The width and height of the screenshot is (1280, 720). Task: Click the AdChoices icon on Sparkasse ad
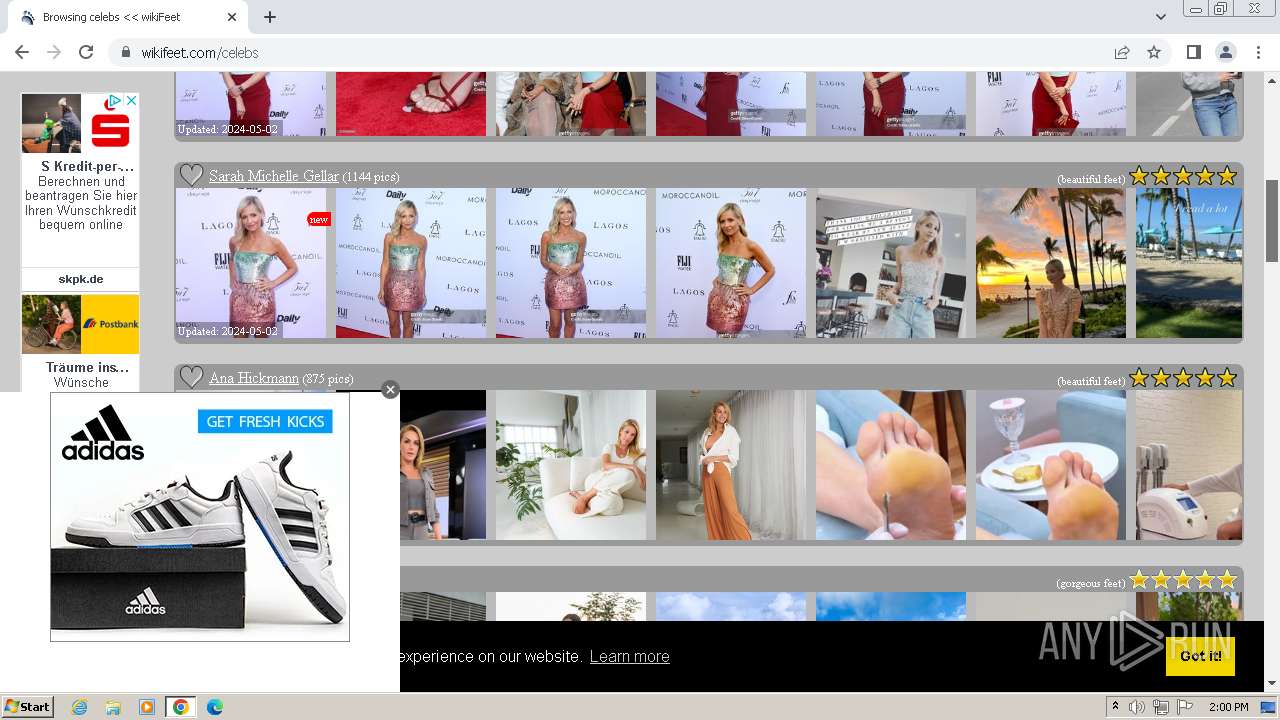(x=115, y=101)
